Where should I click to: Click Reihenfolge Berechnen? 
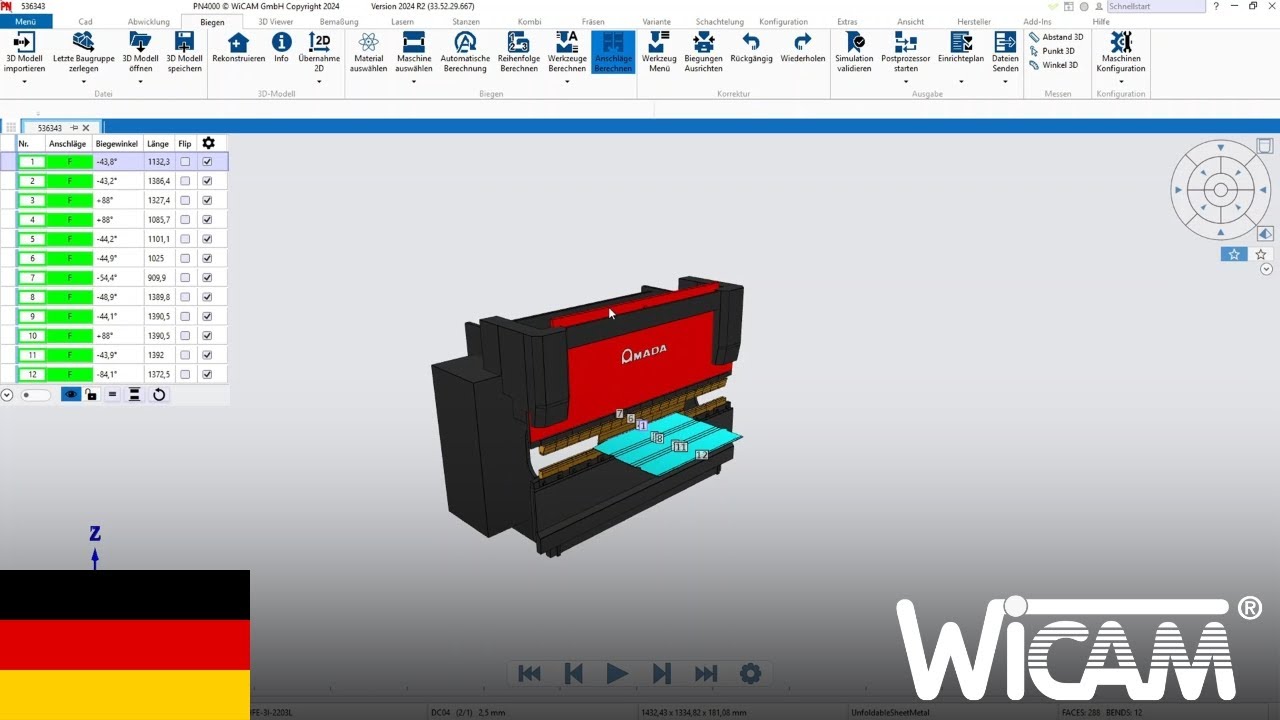pos(518,52)
